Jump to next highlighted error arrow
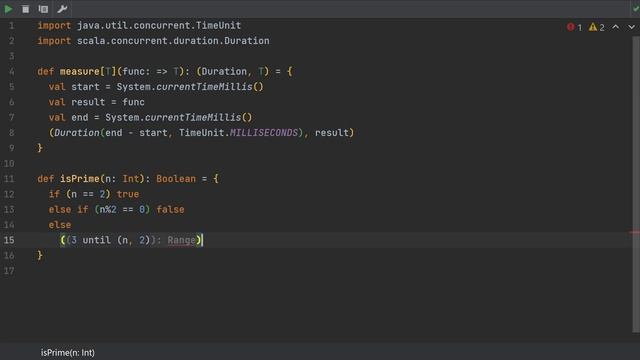 [631, 27]
